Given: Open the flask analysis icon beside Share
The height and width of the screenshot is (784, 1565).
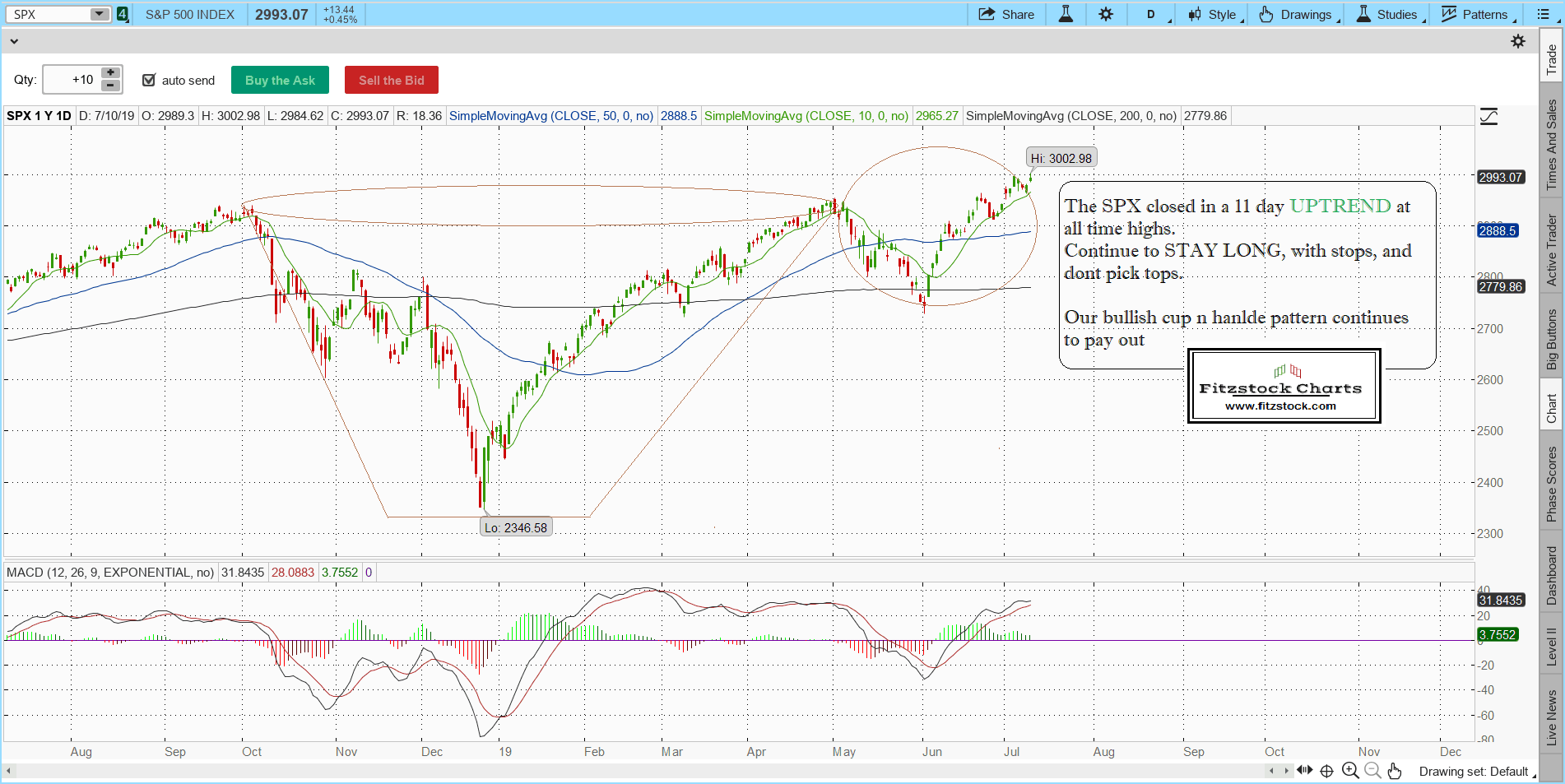Looking at the screenshot, I should coord(1066,14).
